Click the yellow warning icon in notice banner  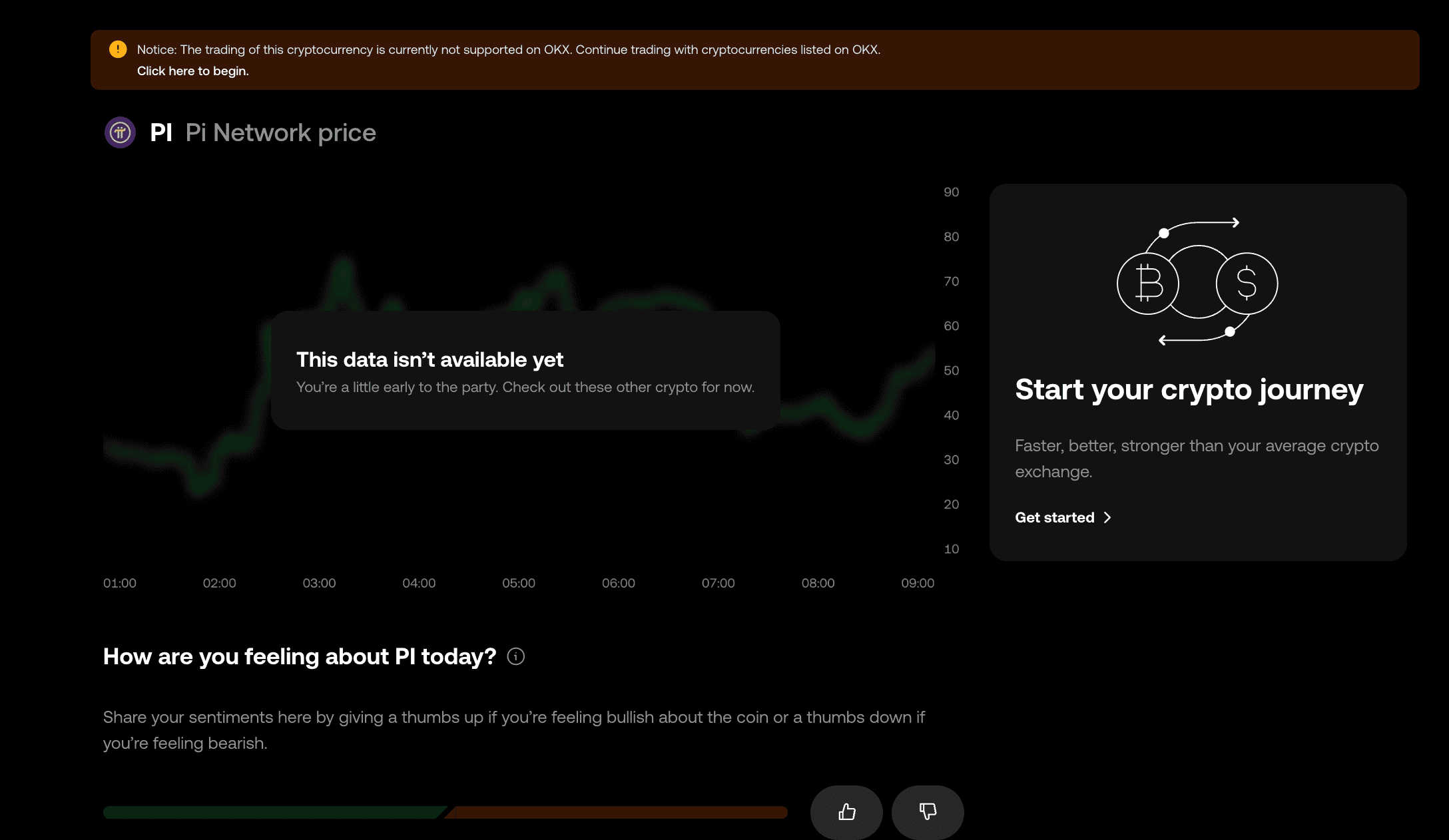point(118,49)
